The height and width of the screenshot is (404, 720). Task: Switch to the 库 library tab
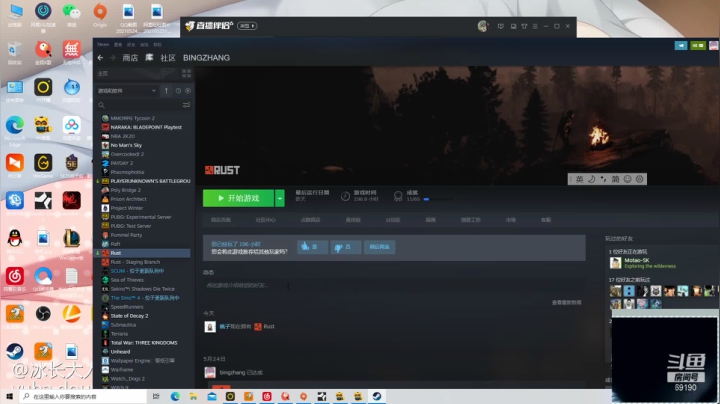coord(149,58)
